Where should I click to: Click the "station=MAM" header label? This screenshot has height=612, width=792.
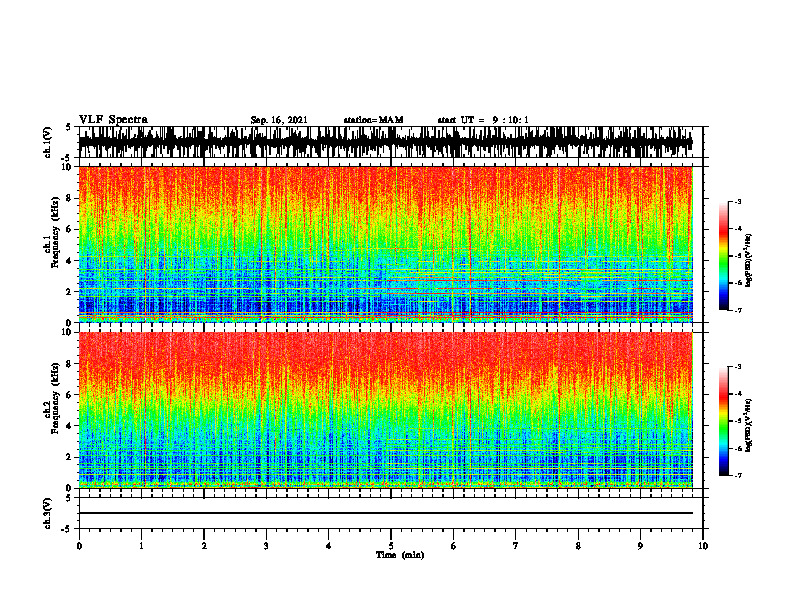(x=373, y=120)
